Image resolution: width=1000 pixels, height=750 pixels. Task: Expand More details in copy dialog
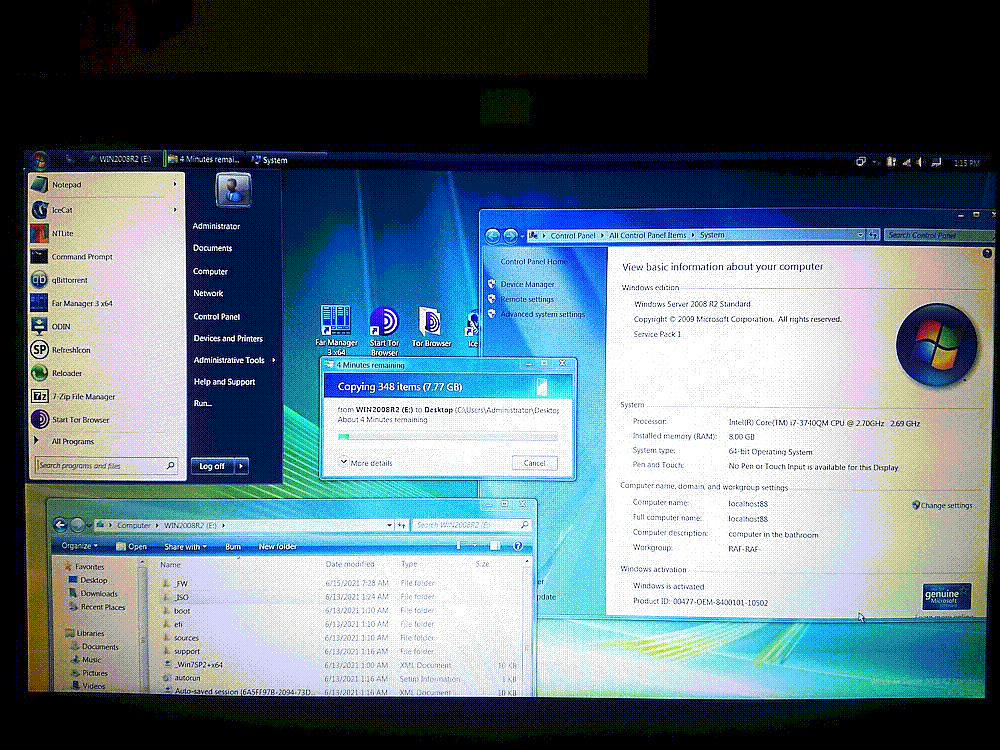click(365, 462)
